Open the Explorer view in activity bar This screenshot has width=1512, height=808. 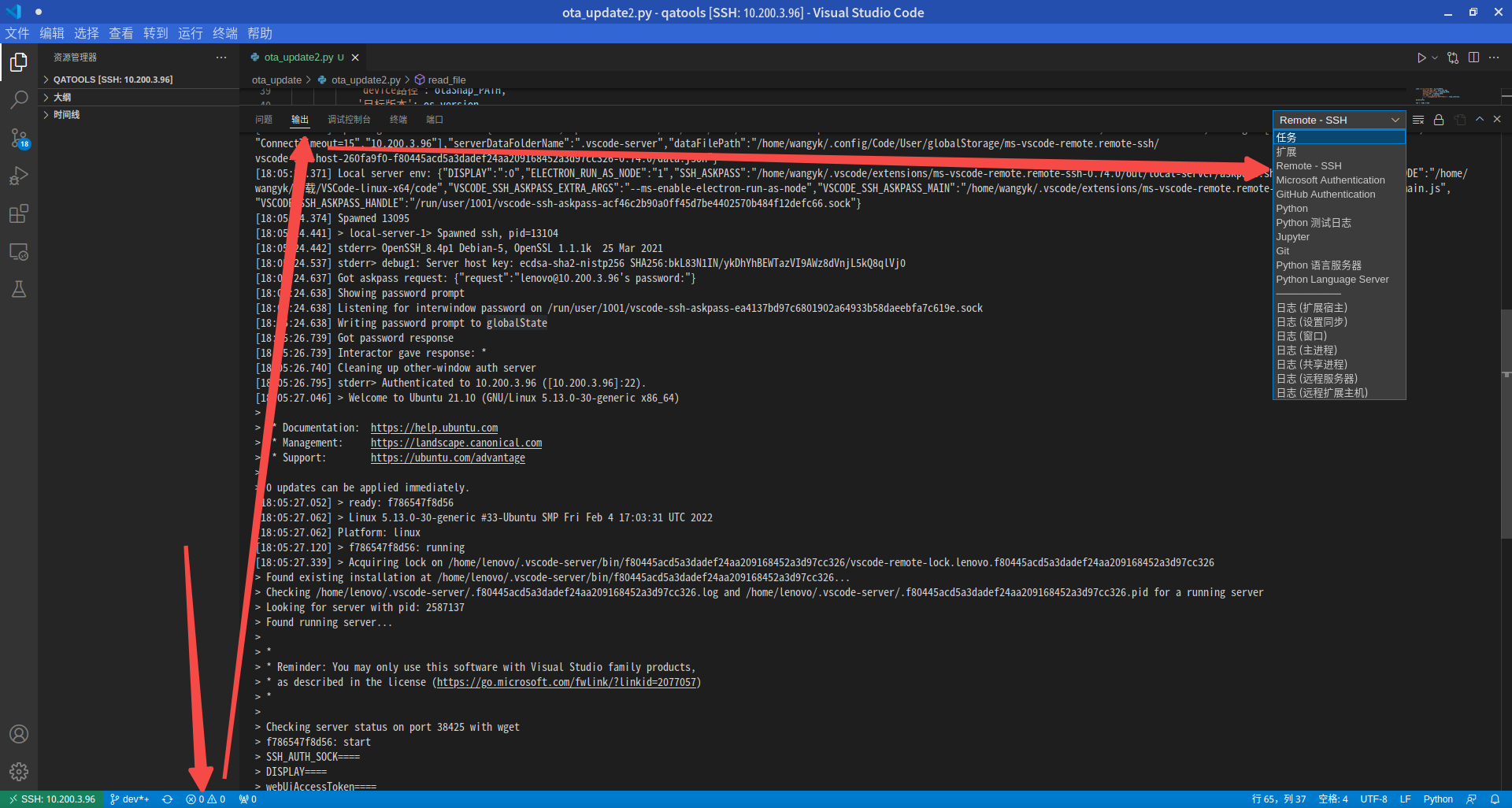click(x=19, y=61)
